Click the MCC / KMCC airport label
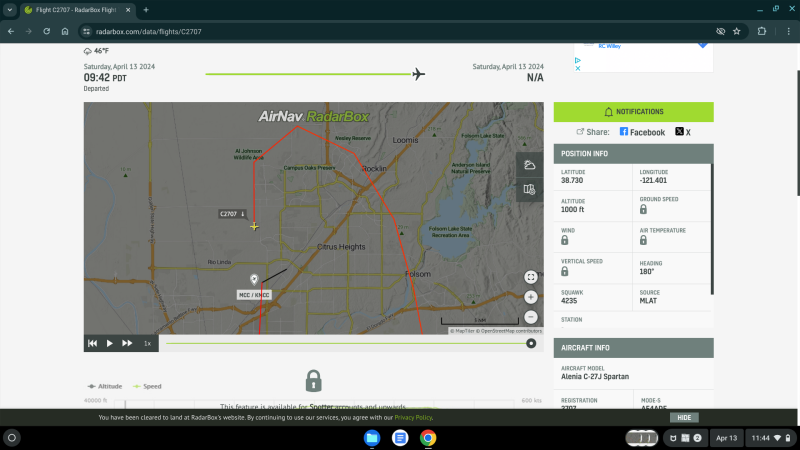800x450 pixels. 254,295
